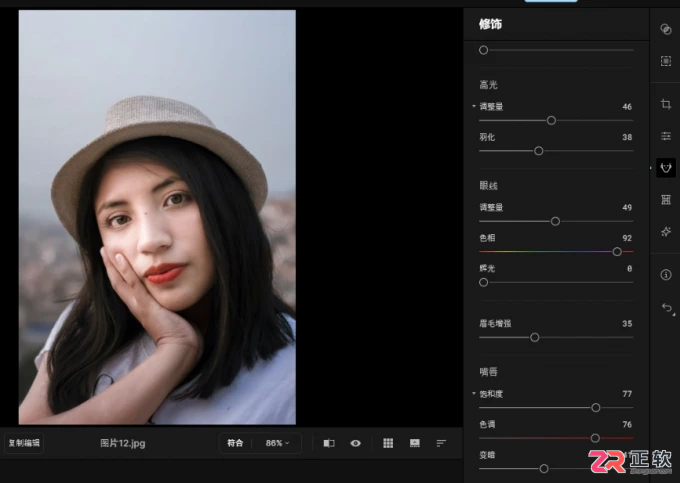The width and height of the screenshot is (680, 483).
Task: Adjust the 眼线 调整量 slider at 49
Action: click(x=555, y=222)
